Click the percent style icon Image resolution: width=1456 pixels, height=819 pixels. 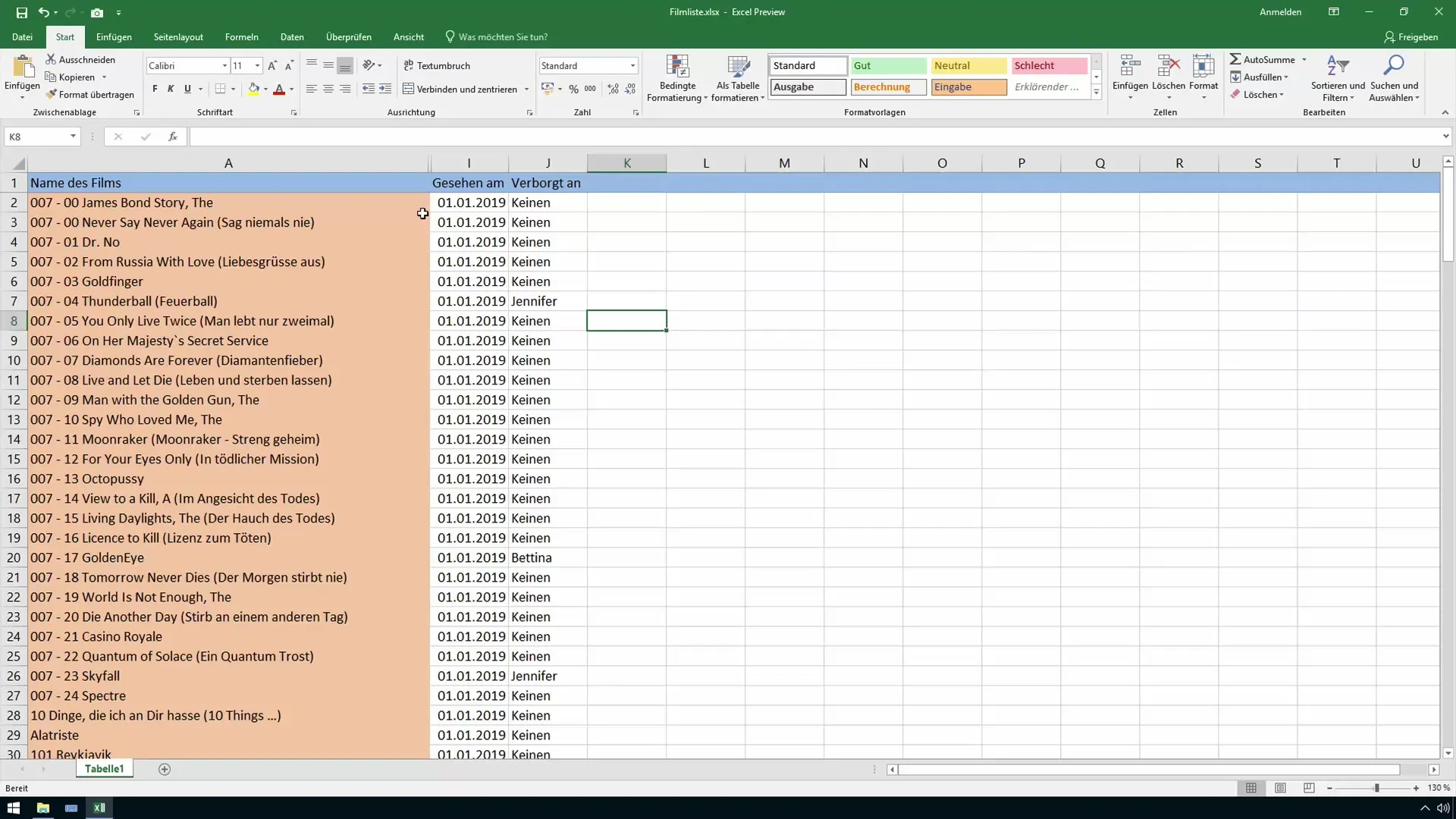click(x=573, y=89)
